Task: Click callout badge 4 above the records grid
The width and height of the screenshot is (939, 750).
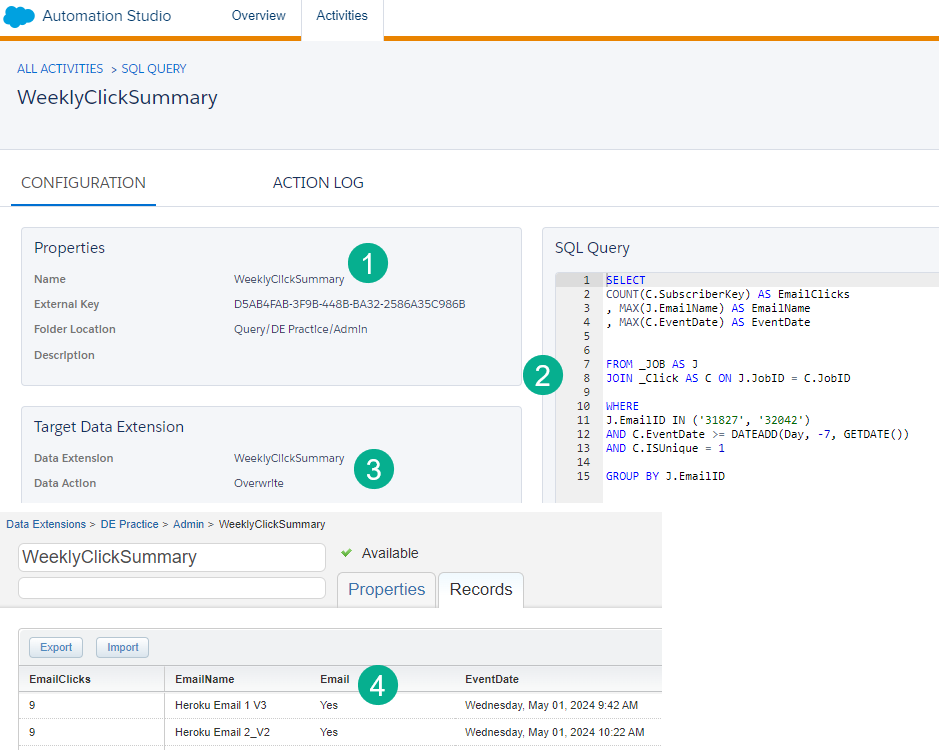Action: click(x=378, y=685)
